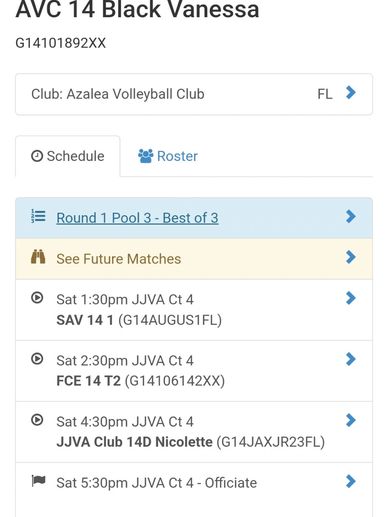Open the See Future Matches link
Screen dimensions: 388x517
pyautogui.click(x=119, y=259)
